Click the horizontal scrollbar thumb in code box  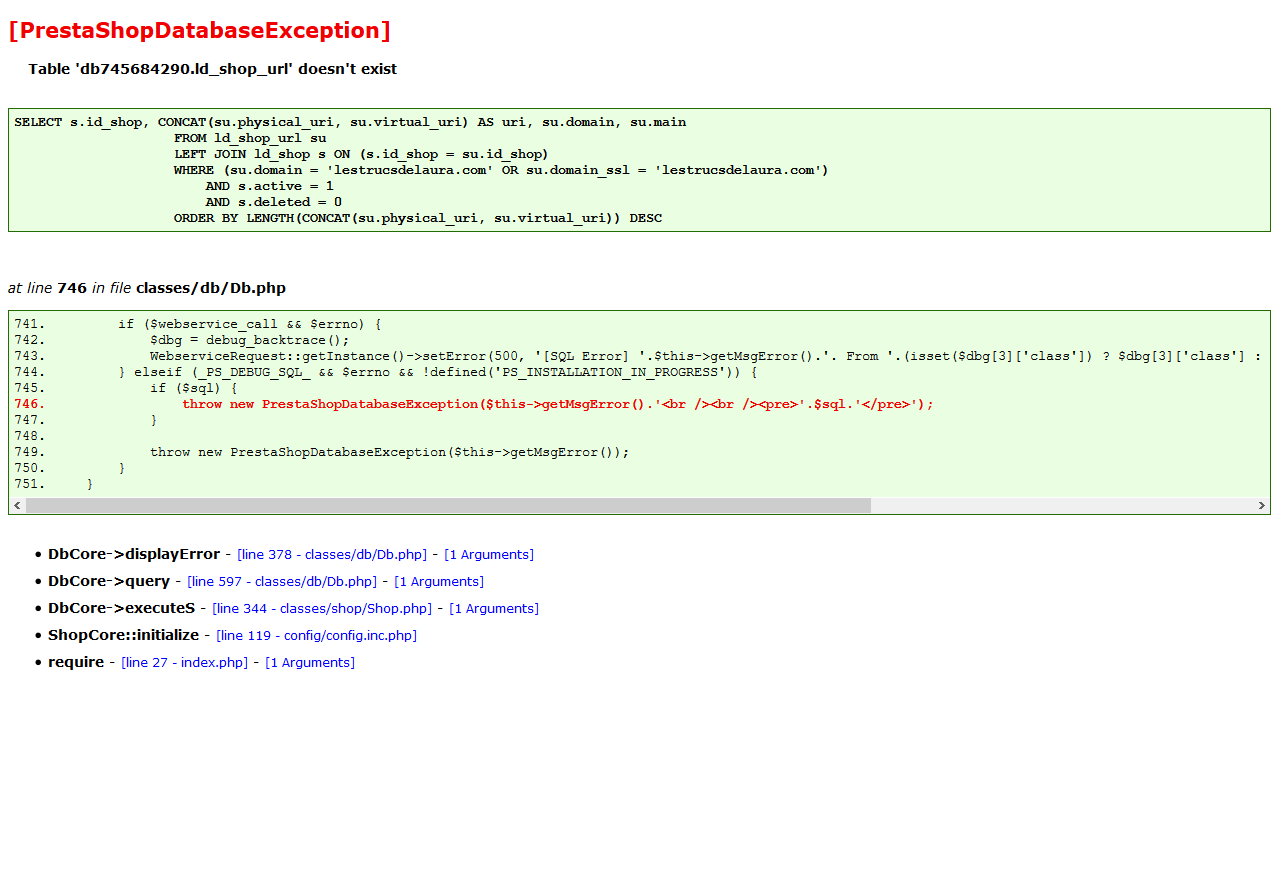click(448, 506)
